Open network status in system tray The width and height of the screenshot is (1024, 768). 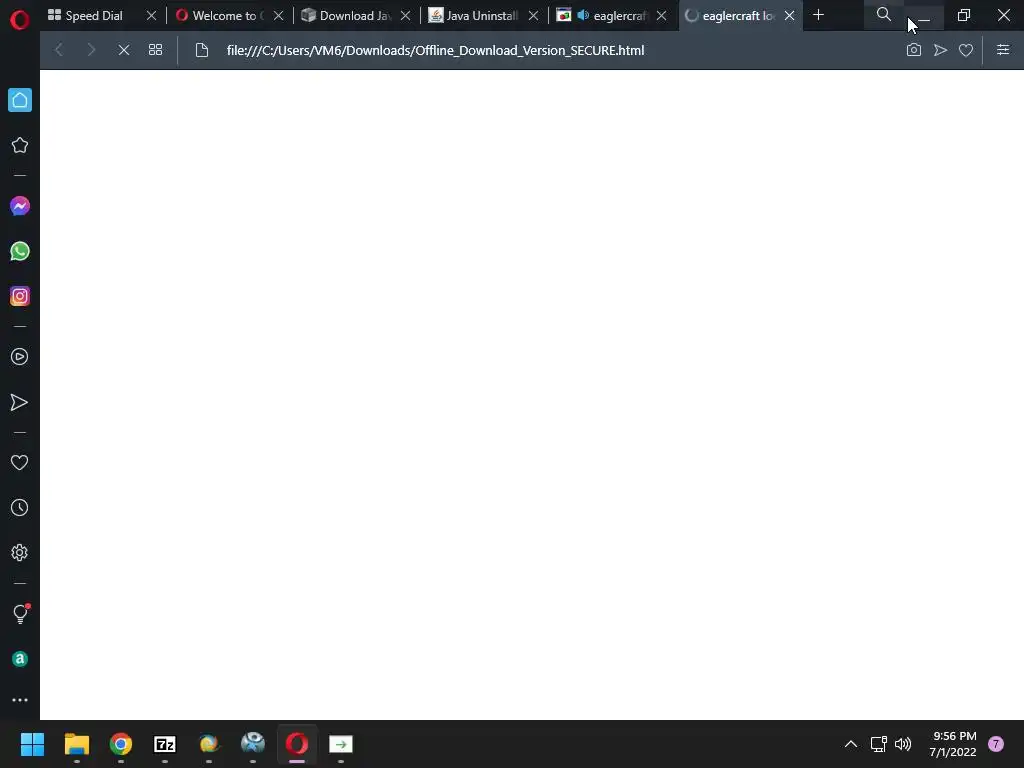point(878,744)
